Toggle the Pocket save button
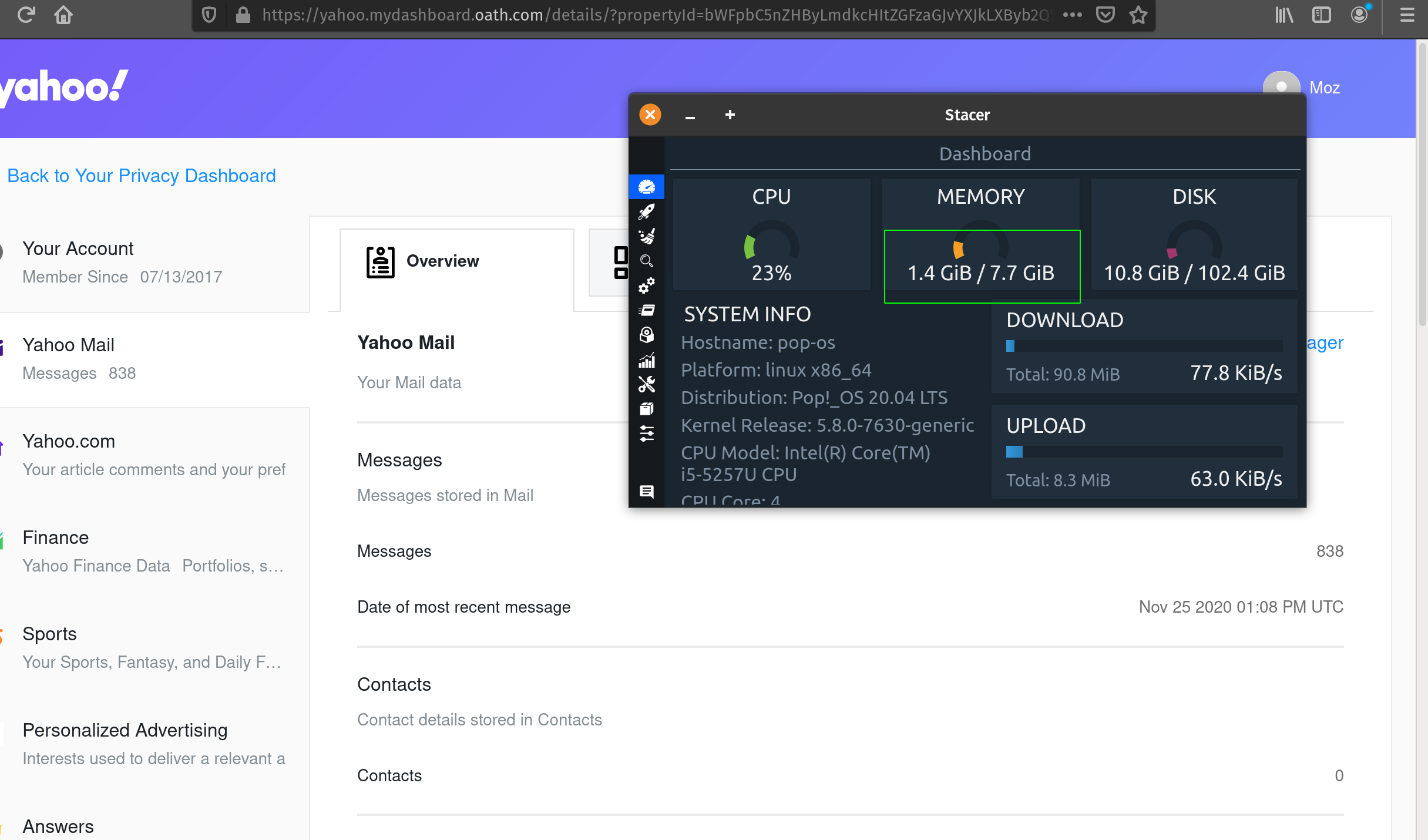 [x=1105, y=15]
